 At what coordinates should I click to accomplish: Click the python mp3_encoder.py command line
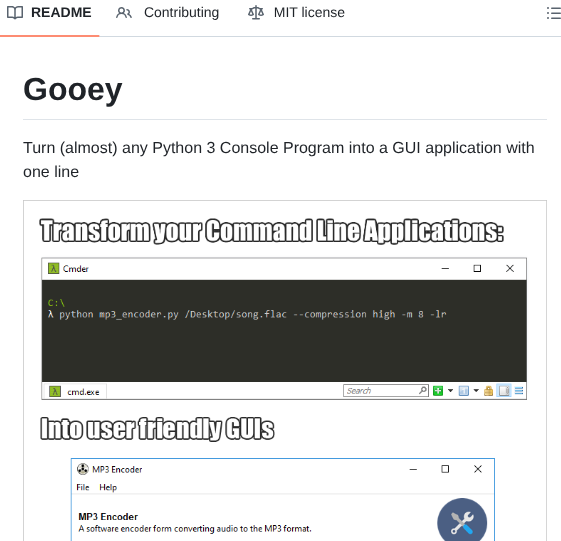247,315
